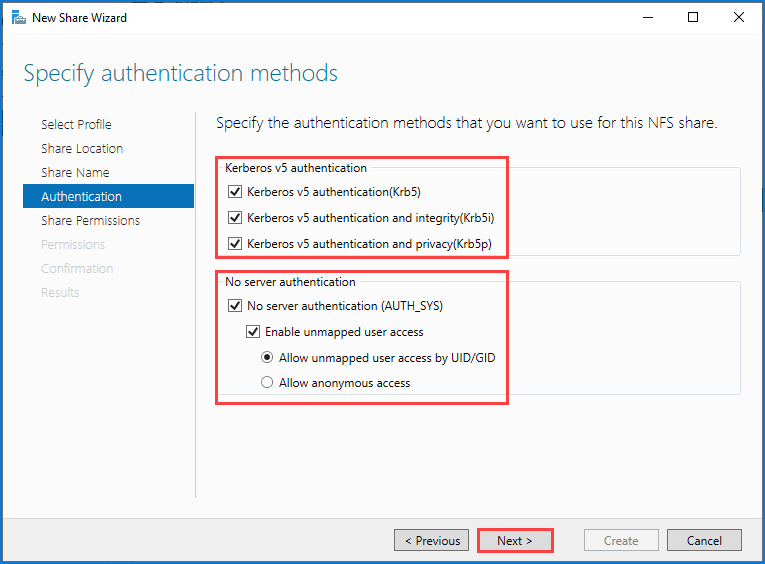Screen dimensions: 765x564
Task: Minimize the New Share Wizard window
Action: pyautogui.click(x=647, y=18)
